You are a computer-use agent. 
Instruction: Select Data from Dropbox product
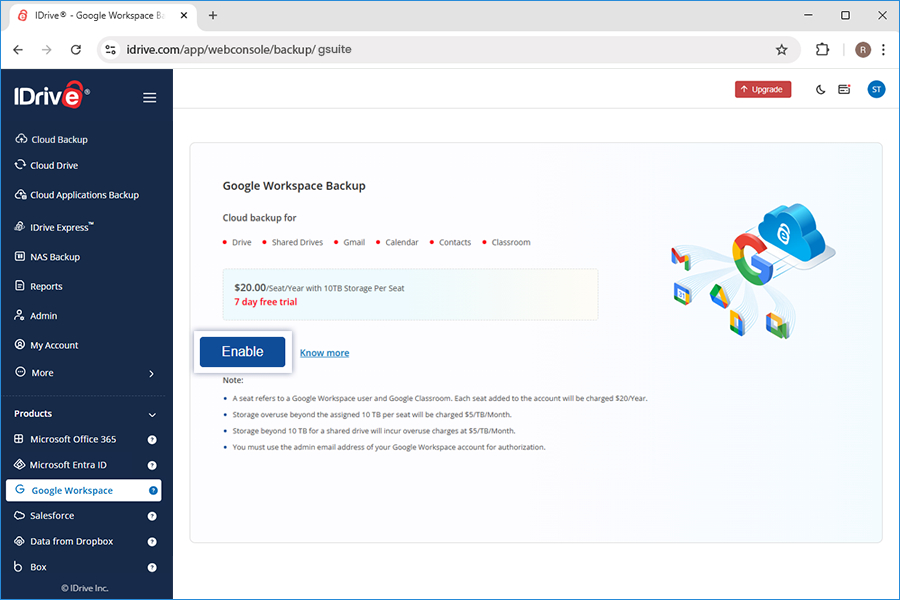(64, 541)
